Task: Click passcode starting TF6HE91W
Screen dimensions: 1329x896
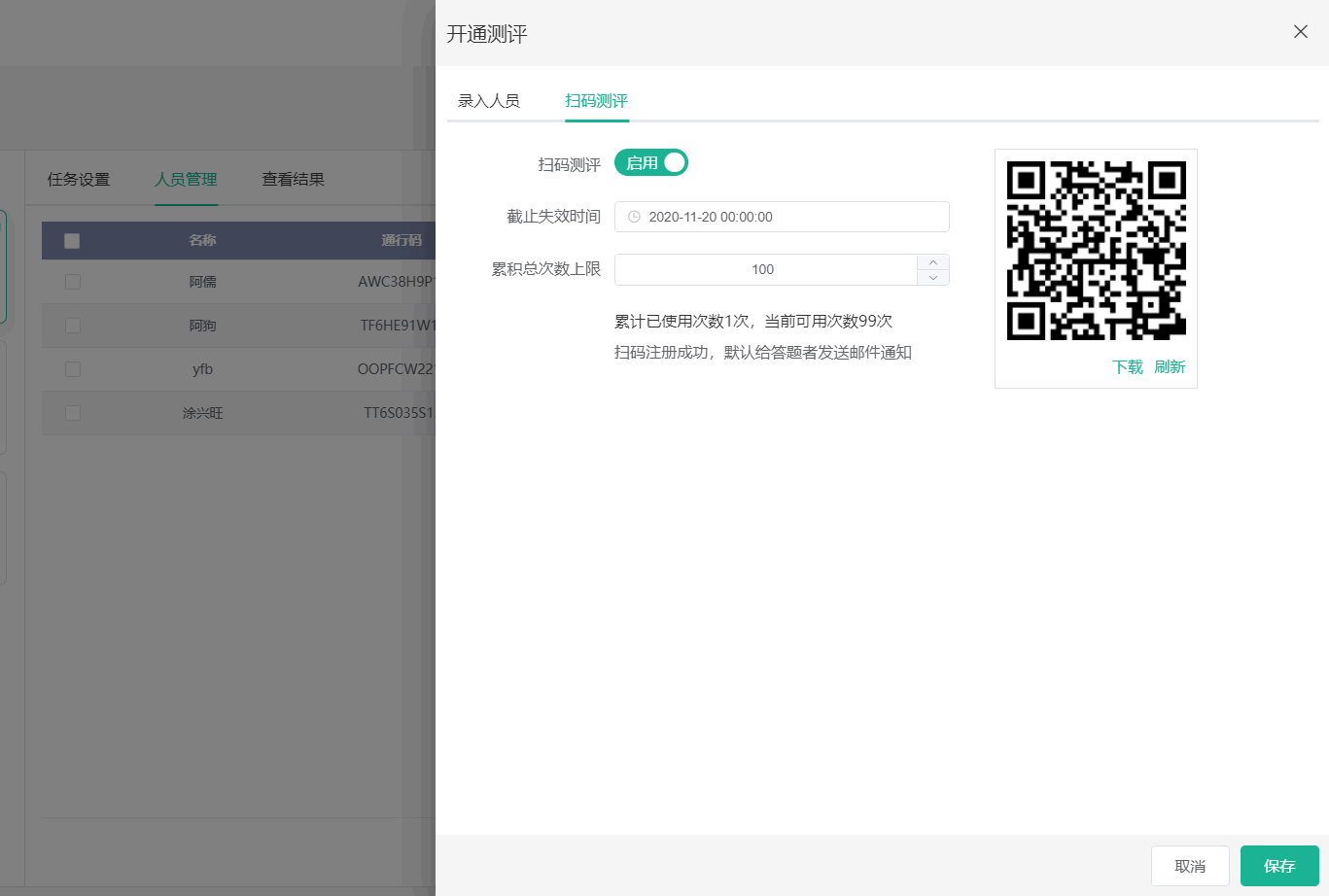Action: coord(398,326)
